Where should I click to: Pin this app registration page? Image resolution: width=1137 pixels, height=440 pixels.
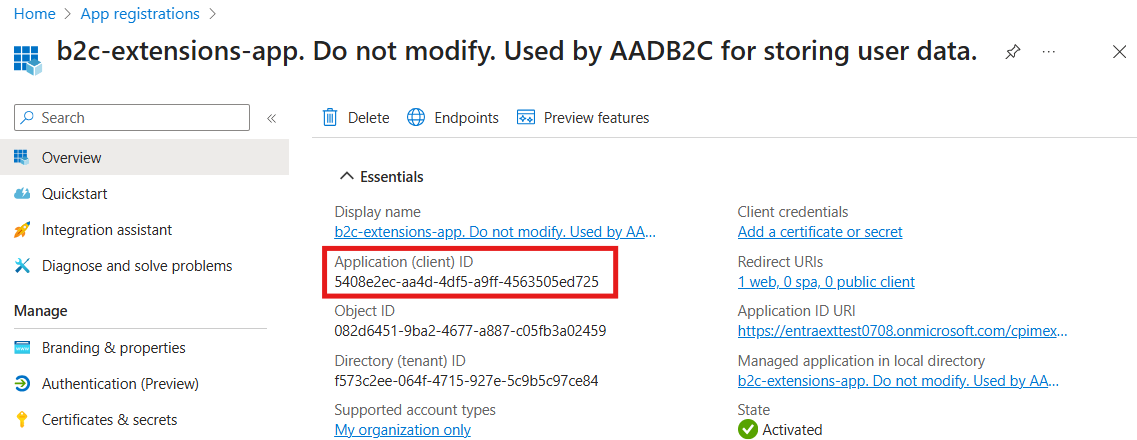tap(1013, 52)
